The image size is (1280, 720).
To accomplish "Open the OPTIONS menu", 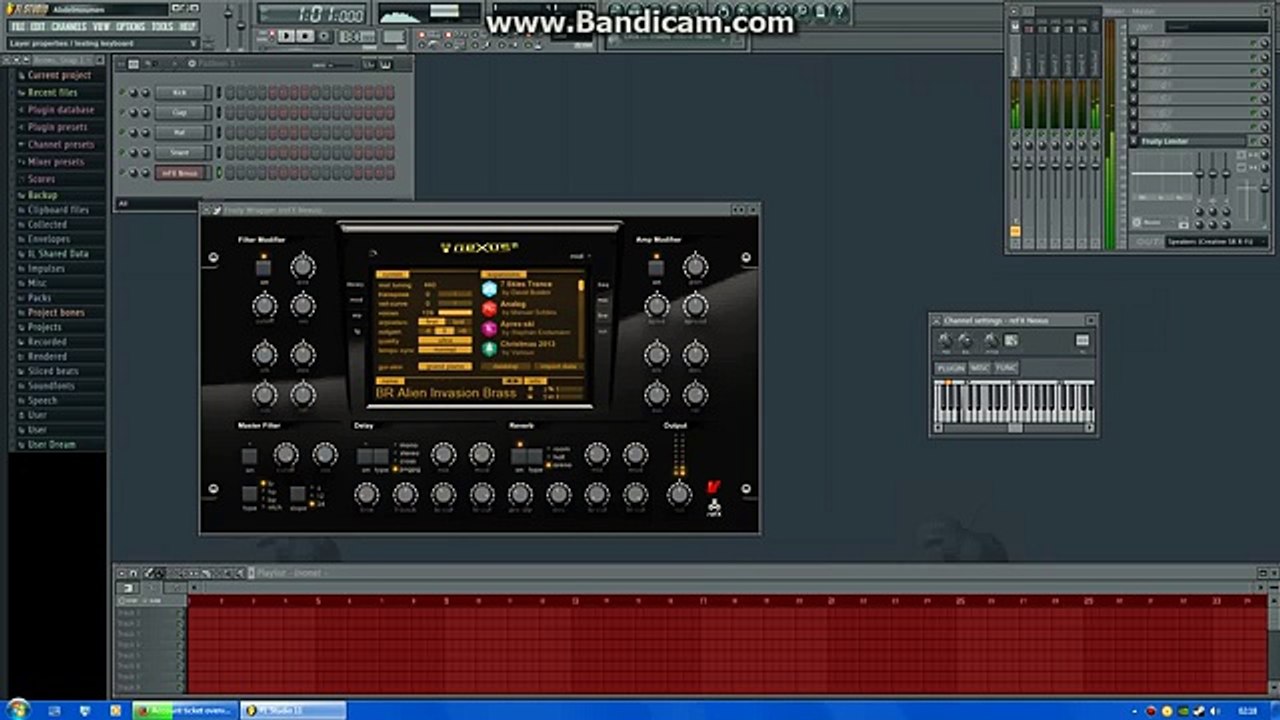I will [x=131, y=26].
